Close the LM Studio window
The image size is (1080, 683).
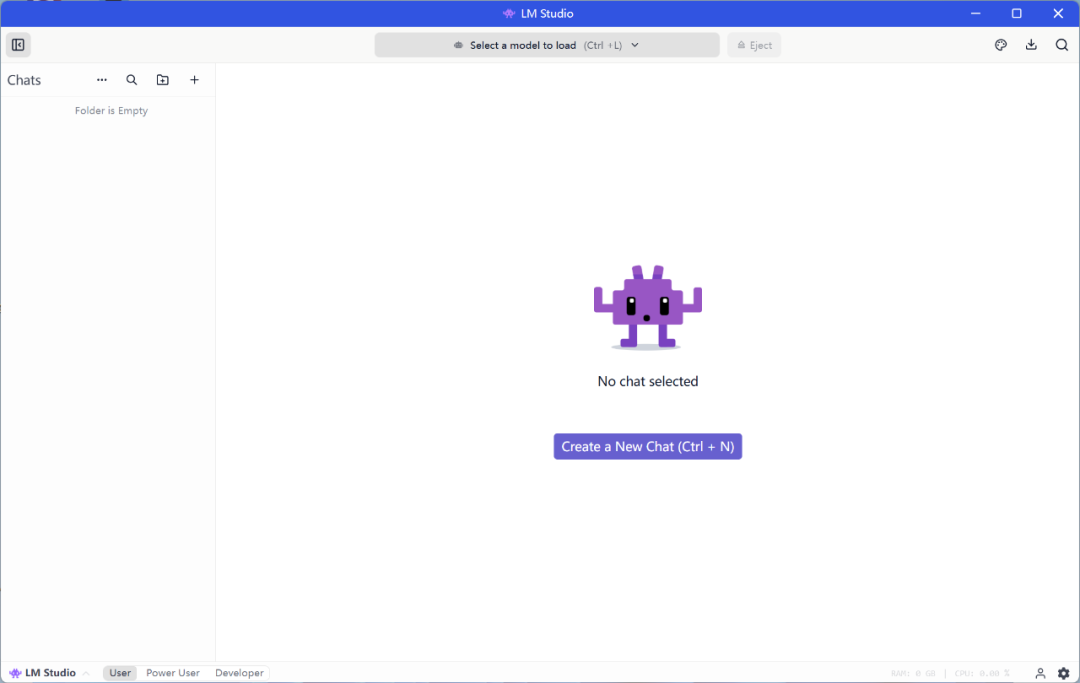pos(1058,13)
